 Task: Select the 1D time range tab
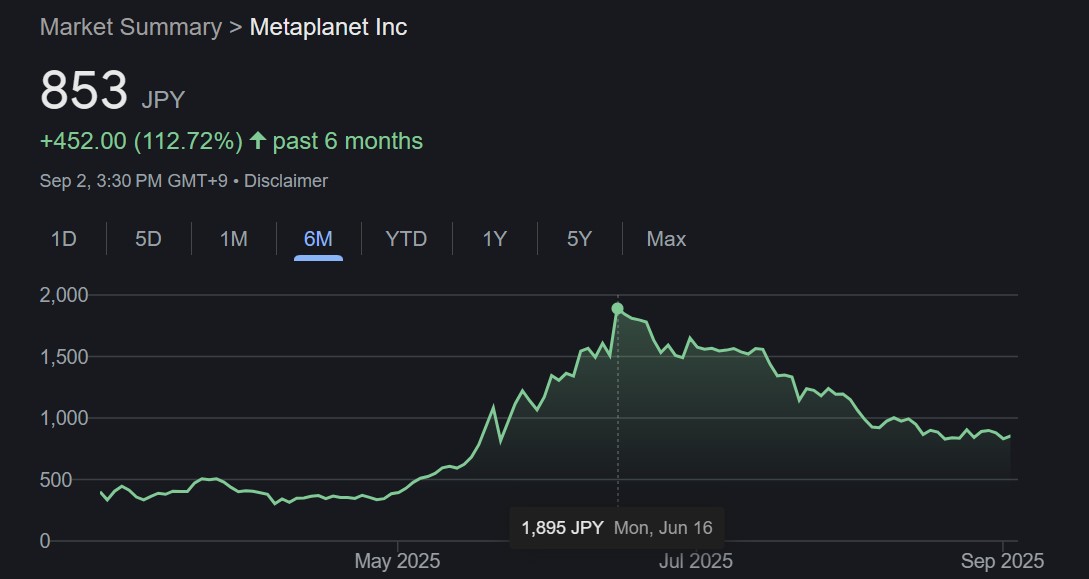[x=64, y=239]
